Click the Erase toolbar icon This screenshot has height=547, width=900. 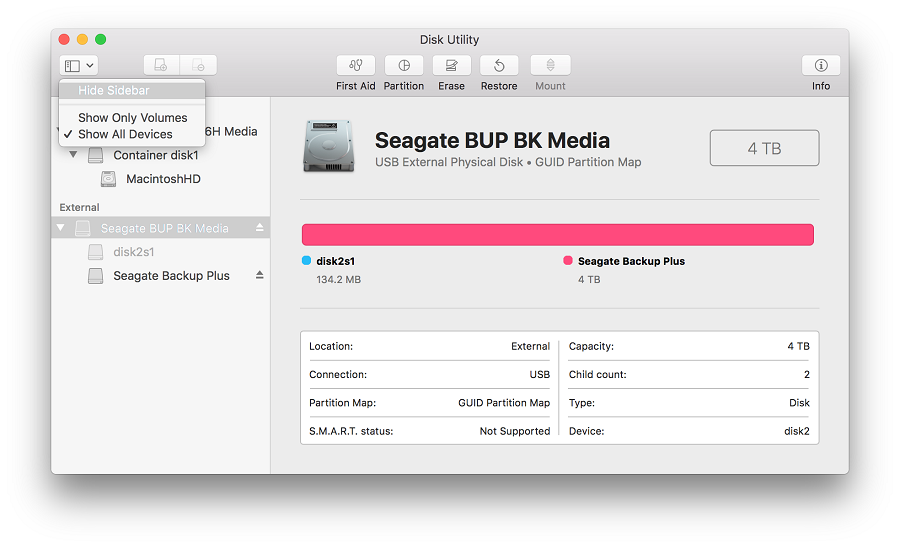(x=451, y=65)
